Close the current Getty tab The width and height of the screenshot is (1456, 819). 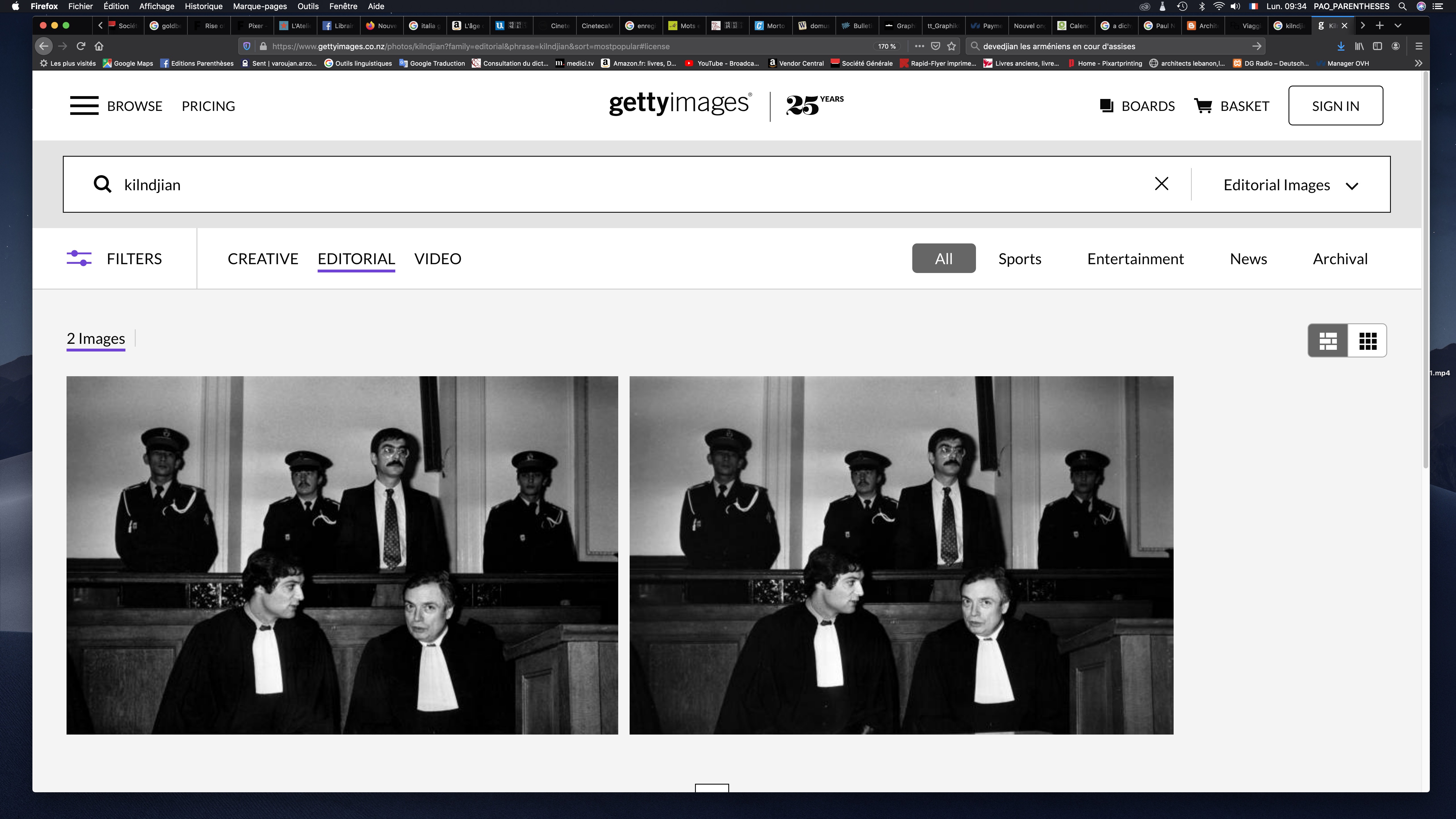[1345, 25]
